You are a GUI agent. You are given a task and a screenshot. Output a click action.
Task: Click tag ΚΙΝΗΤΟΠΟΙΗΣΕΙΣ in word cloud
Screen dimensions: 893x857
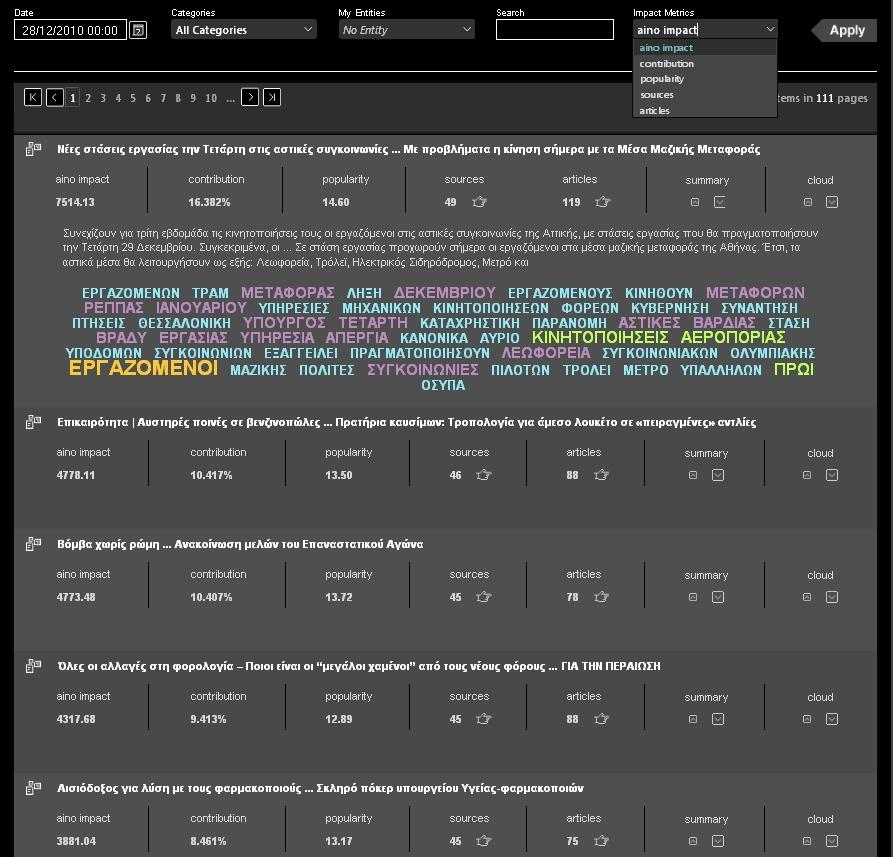600,337
